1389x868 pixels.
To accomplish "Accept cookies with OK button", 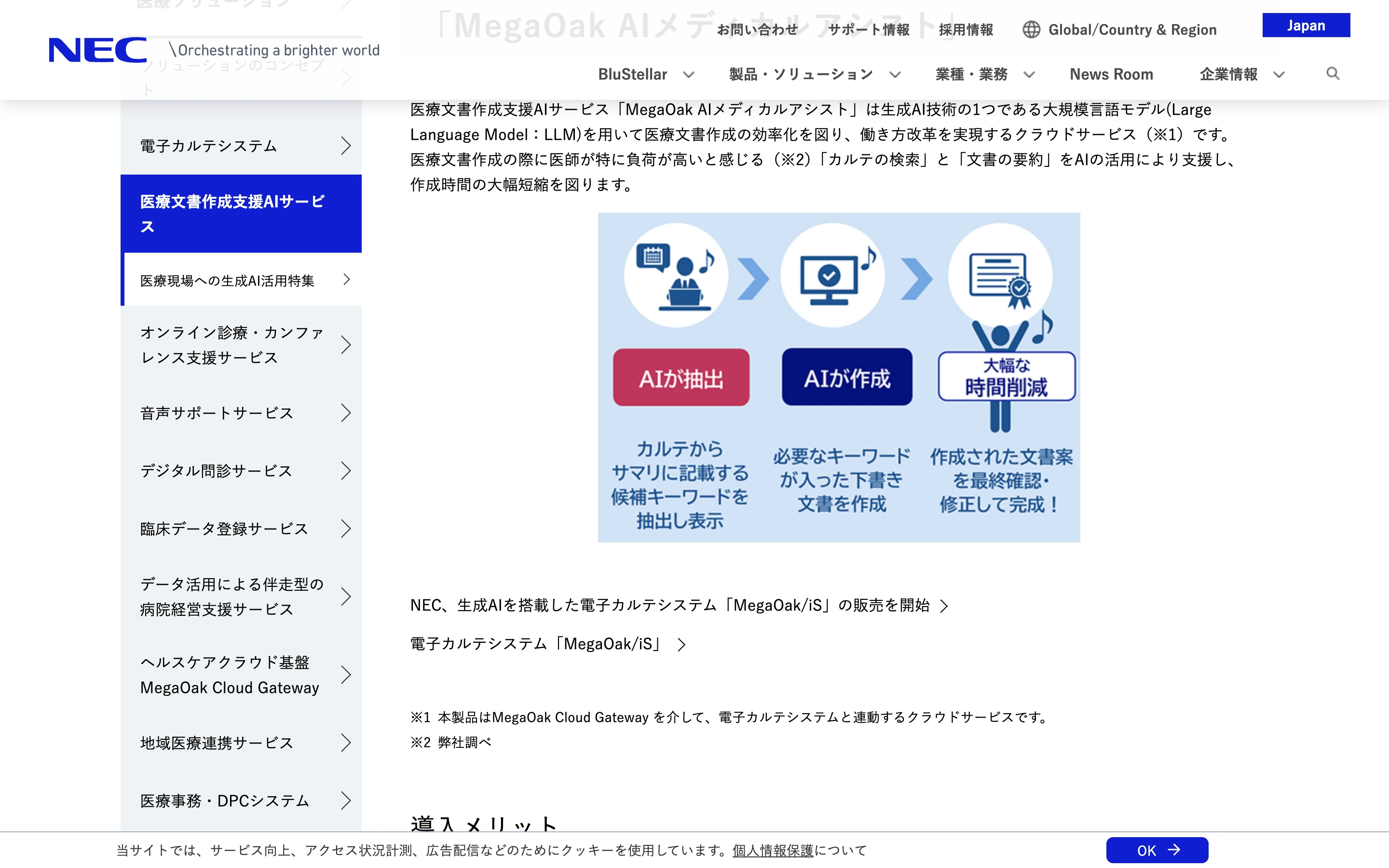I will click(x=1157, y=850).
